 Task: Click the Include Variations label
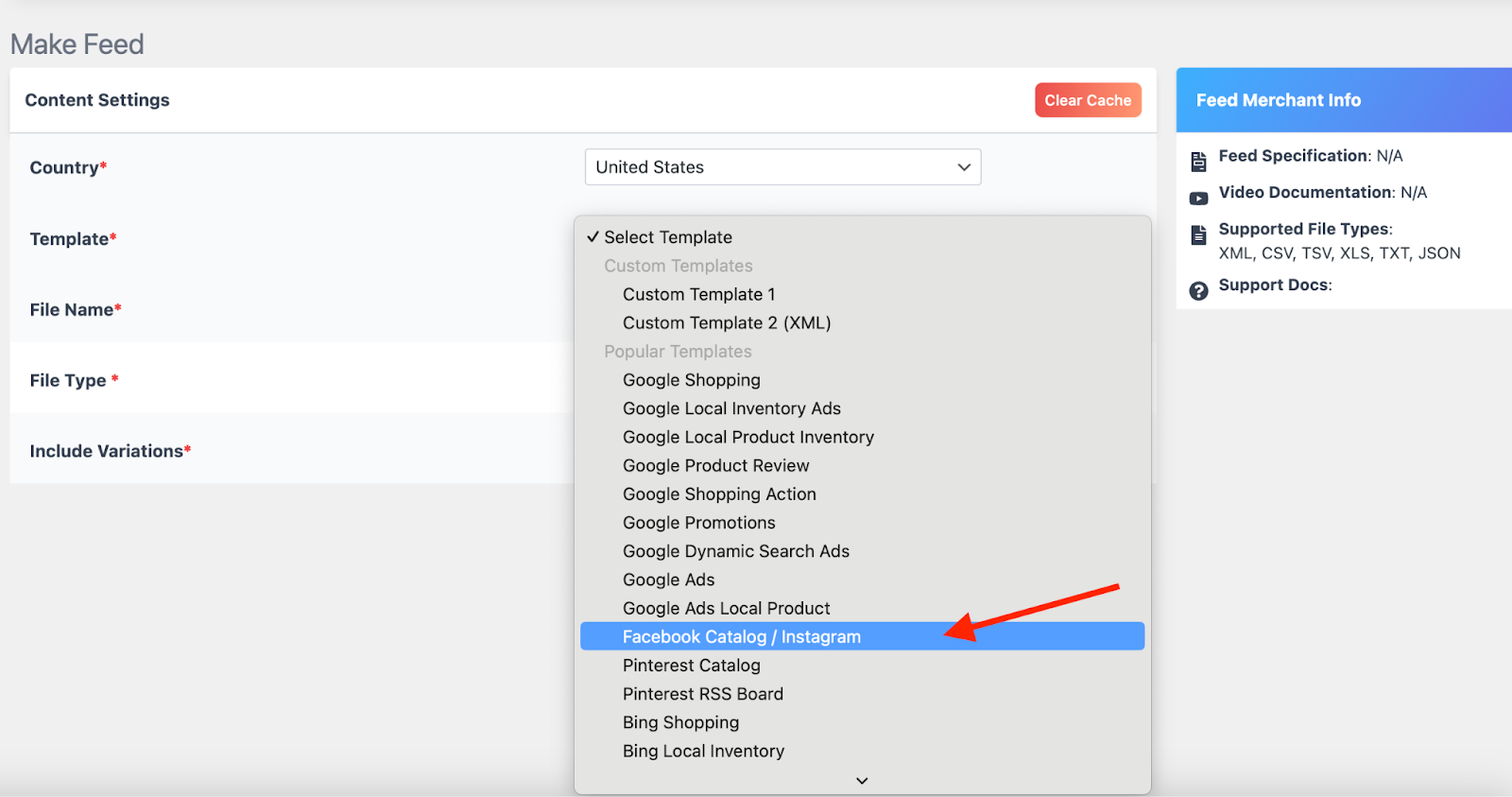tap(111, 451)
